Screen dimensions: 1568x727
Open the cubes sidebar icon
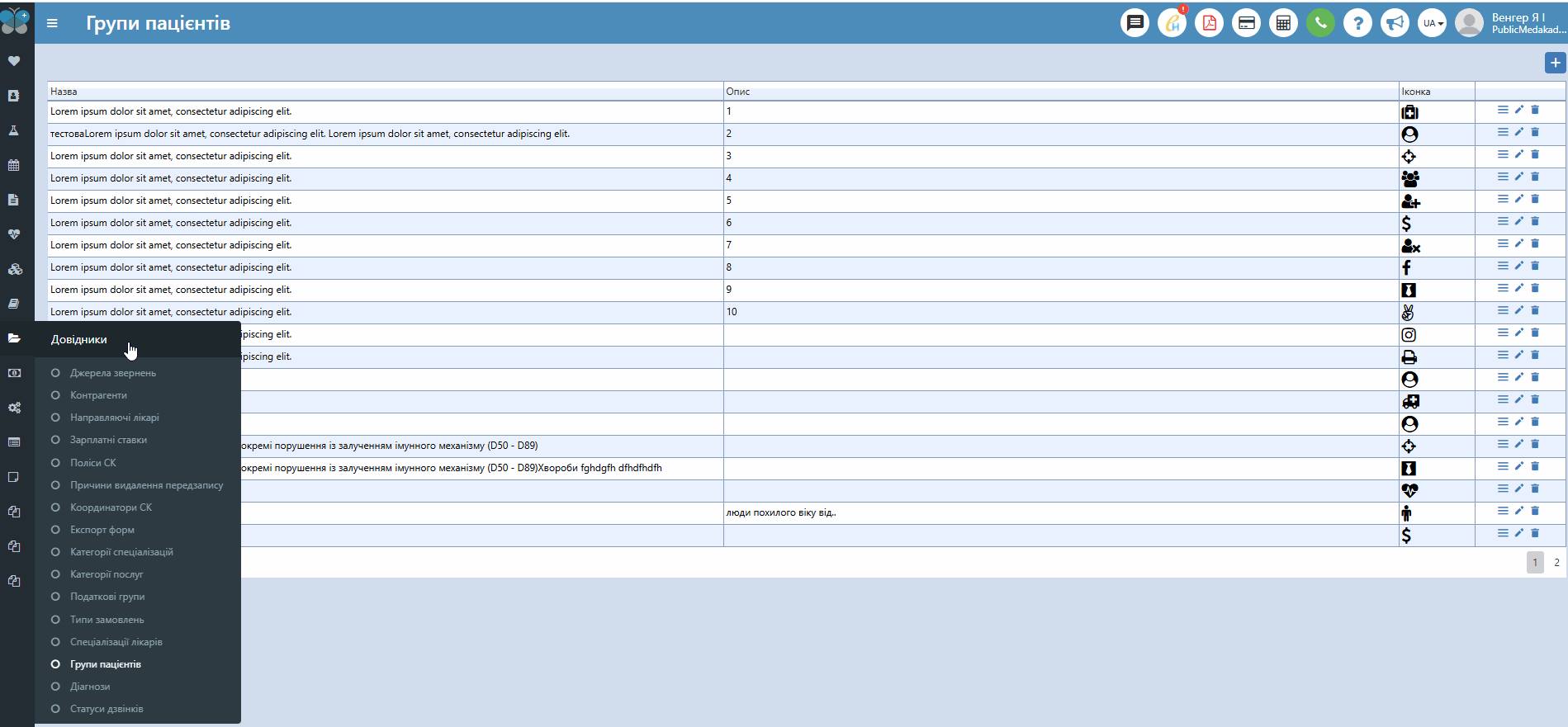(14, 269)
